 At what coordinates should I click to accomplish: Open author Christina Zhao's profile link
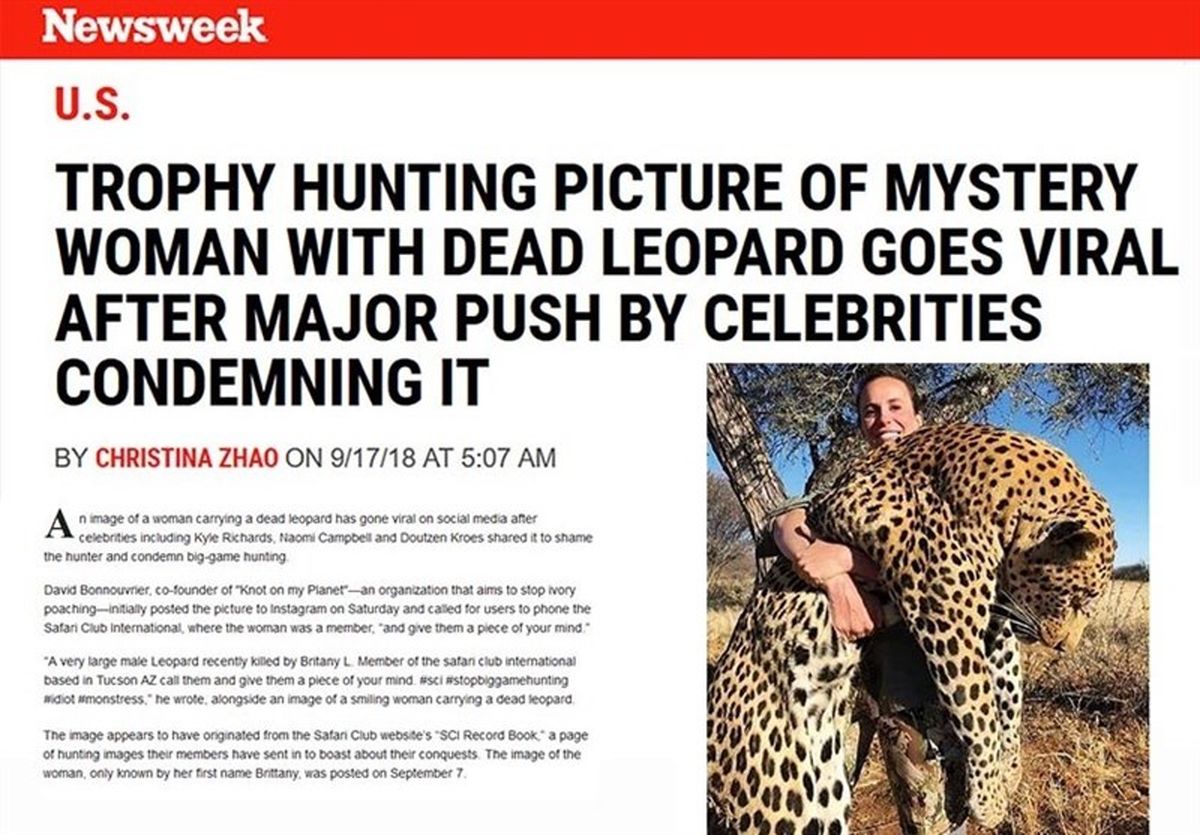pos(188,458)
